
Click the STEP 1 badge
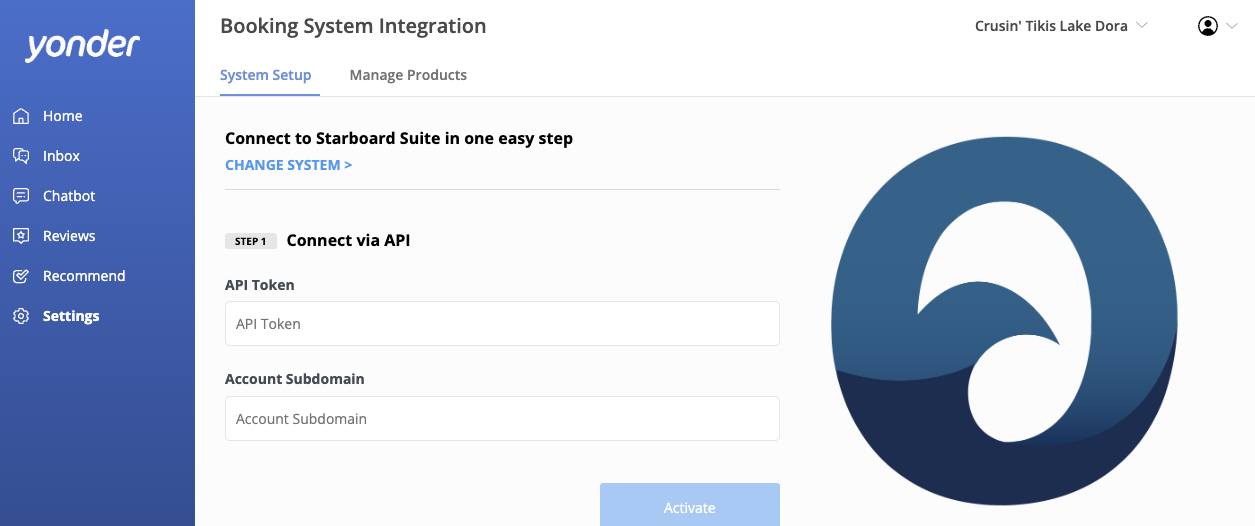(250, 241)
